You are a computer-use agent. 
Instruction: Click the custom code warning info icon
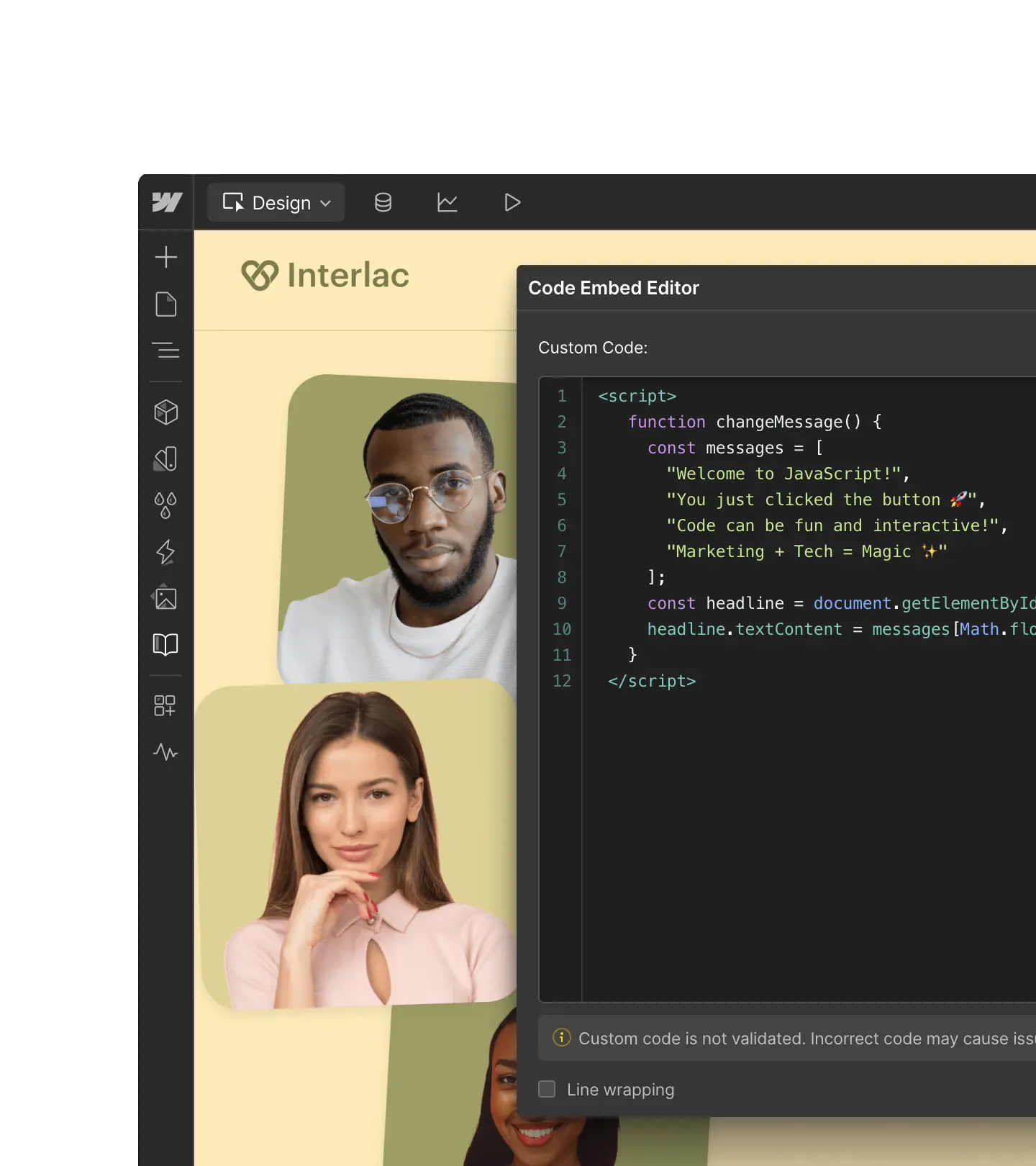(x=562, y=1037)
